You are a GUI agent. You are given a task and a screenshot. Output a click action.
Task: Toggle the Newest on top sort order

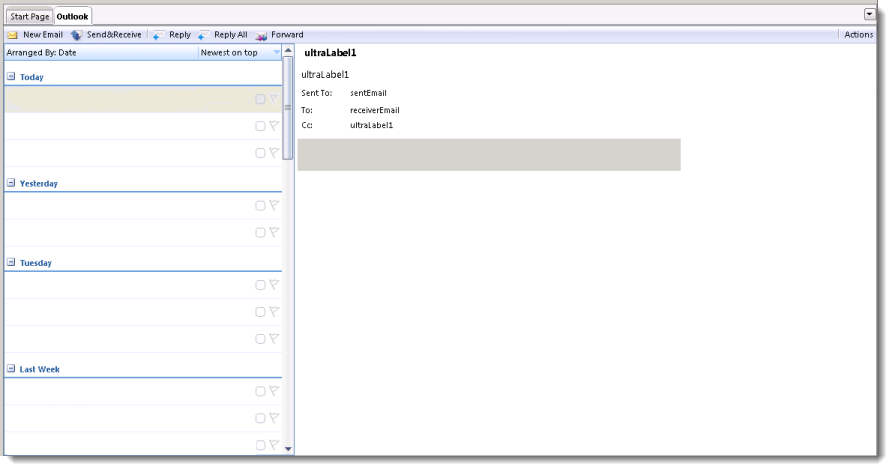point(238,52)
